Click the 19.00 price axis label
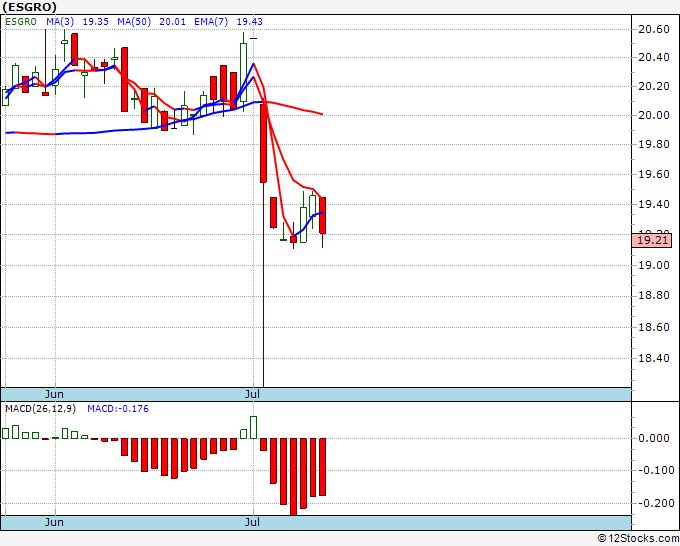This screenshot has width=680, height=546. [x=654, y=265]
